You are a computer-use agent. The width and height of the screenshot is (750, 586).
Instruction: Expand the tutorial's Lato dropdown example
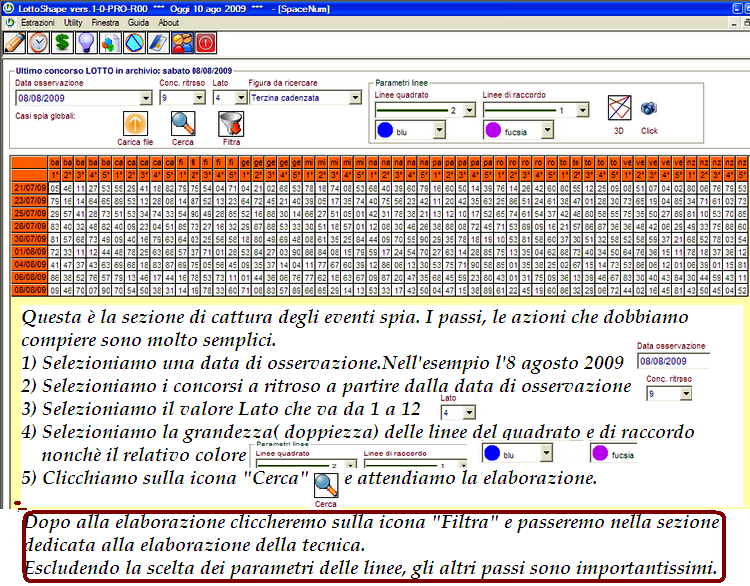tap(470, 412)
